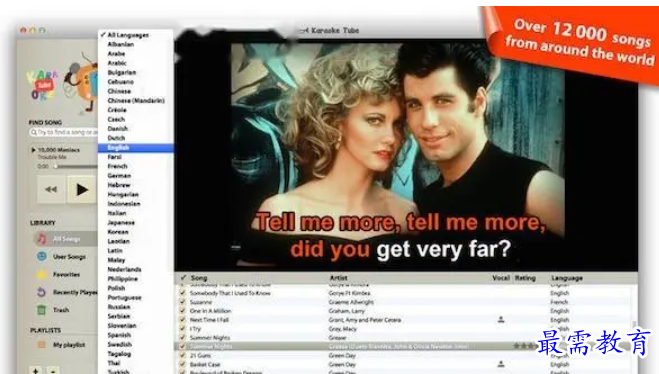The width and height of the screenshot is (659, 374).
Task: Click the User Songs smiley icon
Action: 42,256
